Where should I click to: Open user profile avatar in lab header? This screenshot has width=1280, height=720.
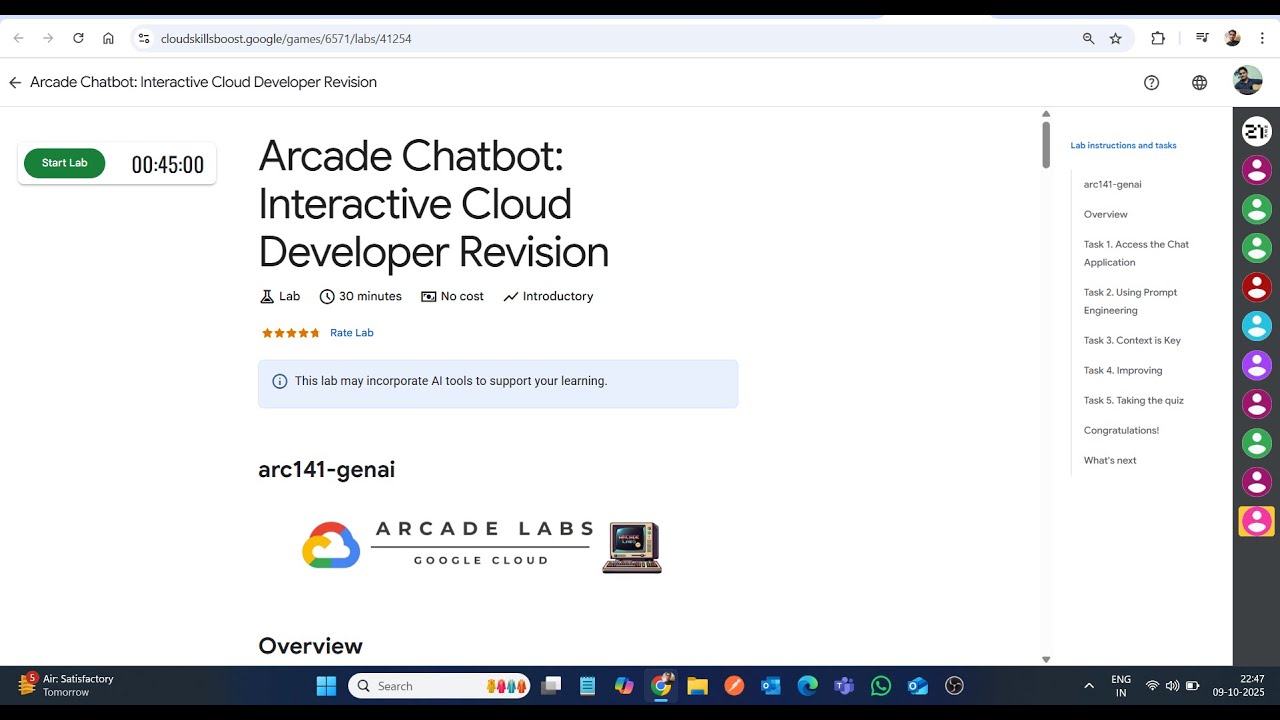point(1247,81)
